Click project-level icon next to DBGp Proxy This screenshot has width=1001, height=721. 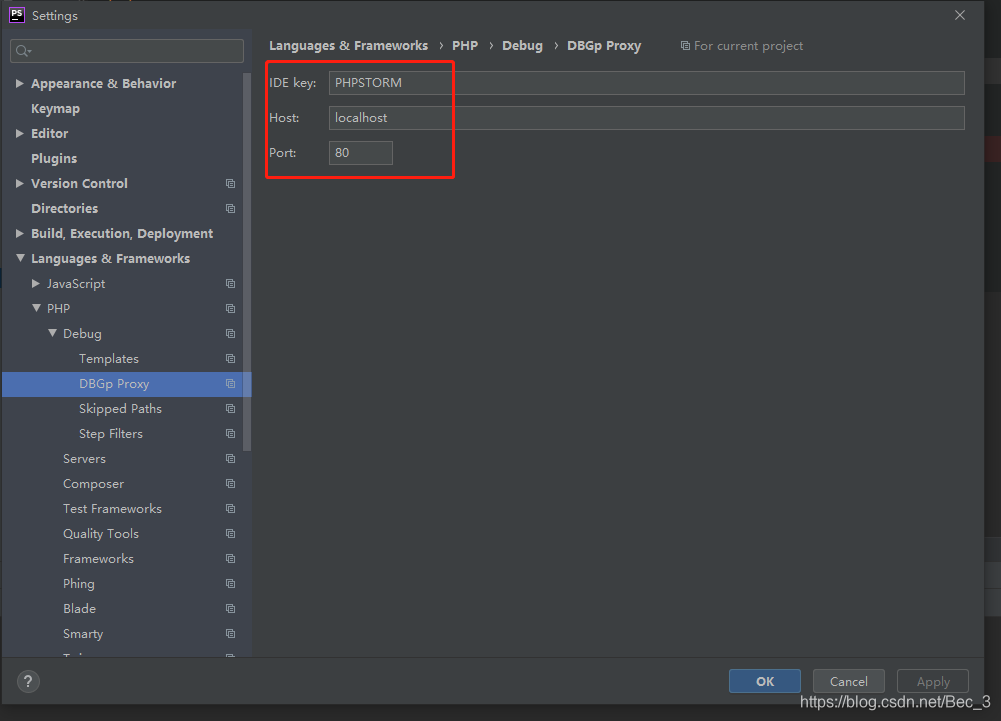pos(230,384)
